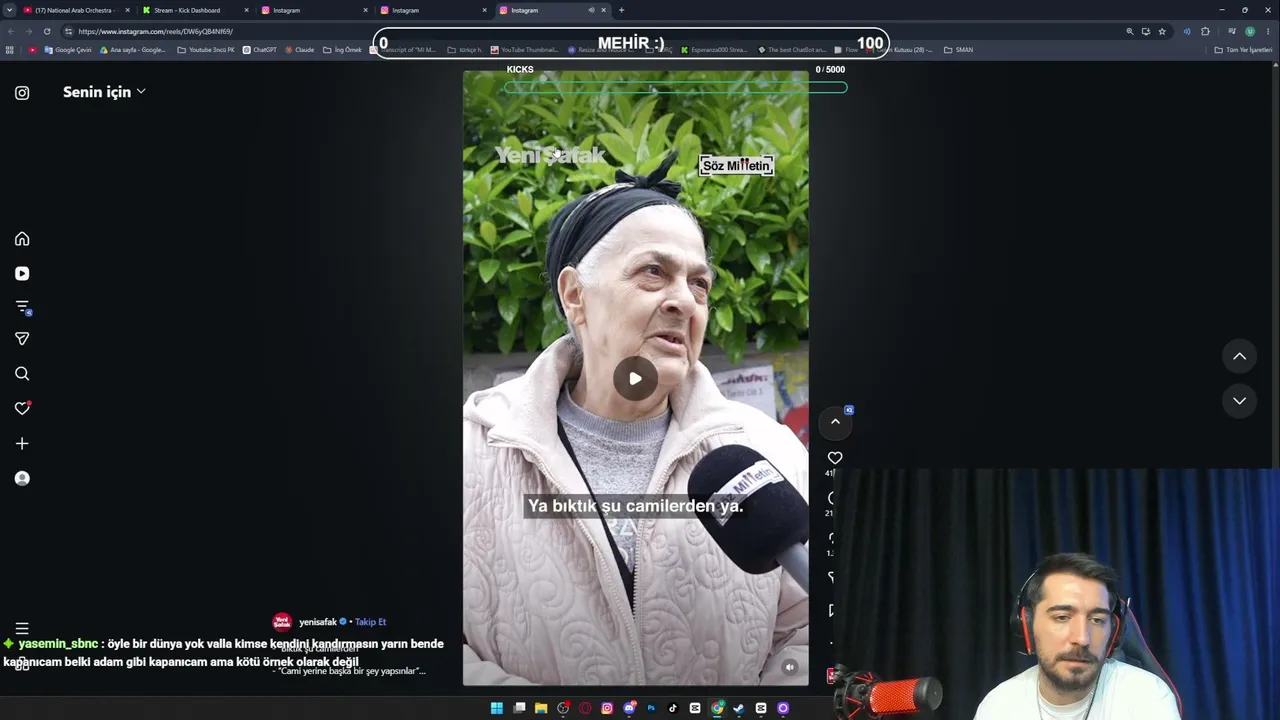Open the Reels icon in sidebar

pos(22,273)
